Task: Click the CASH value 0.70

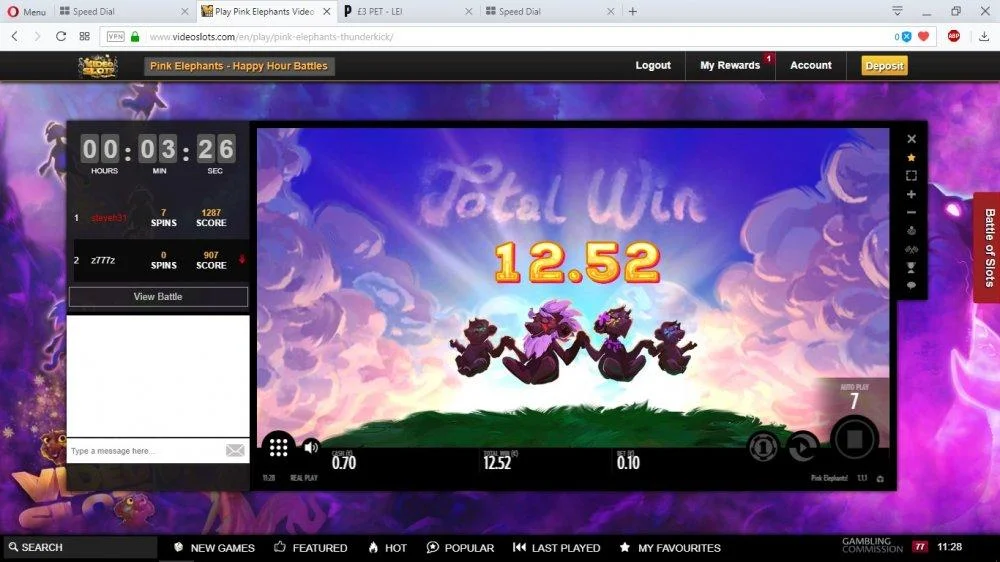Action: point(344,462)
